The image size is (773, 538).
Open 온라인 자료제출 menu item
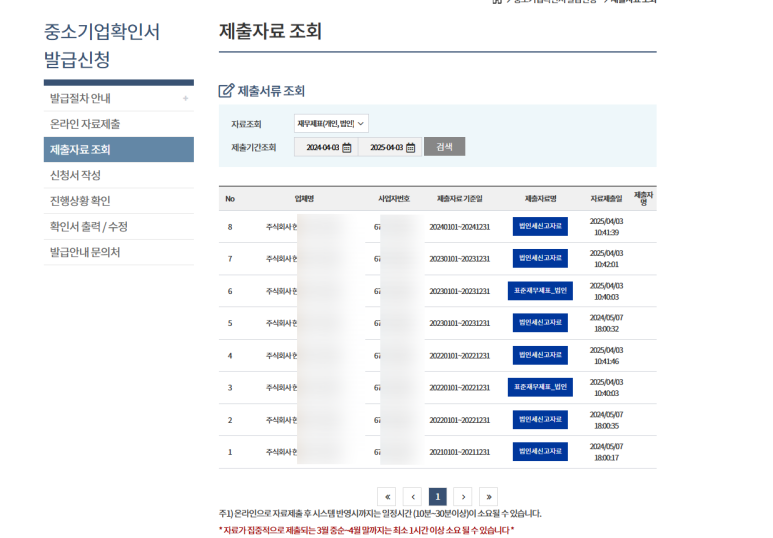coord(119,124)
